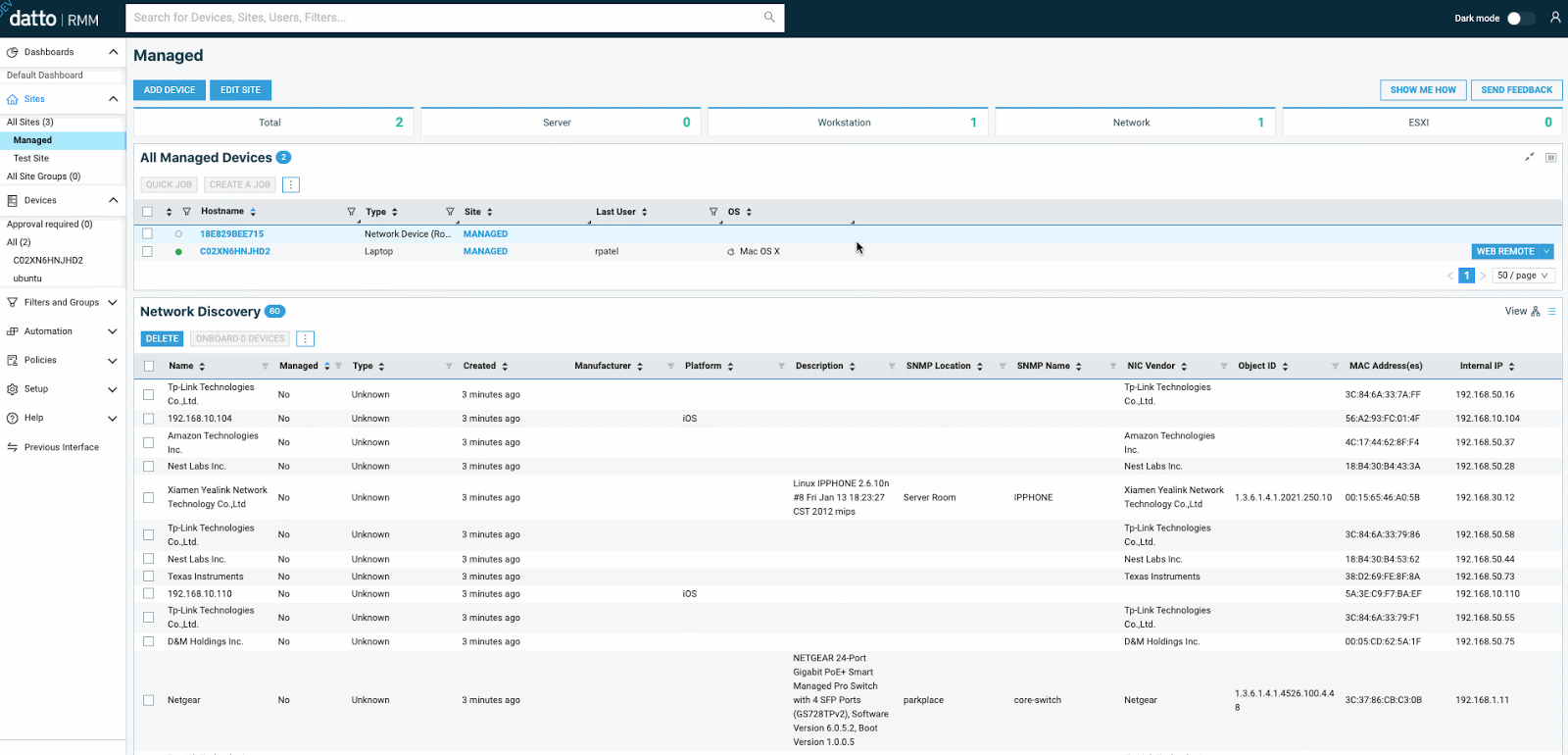Expand the Setup sidebar section

113,389
